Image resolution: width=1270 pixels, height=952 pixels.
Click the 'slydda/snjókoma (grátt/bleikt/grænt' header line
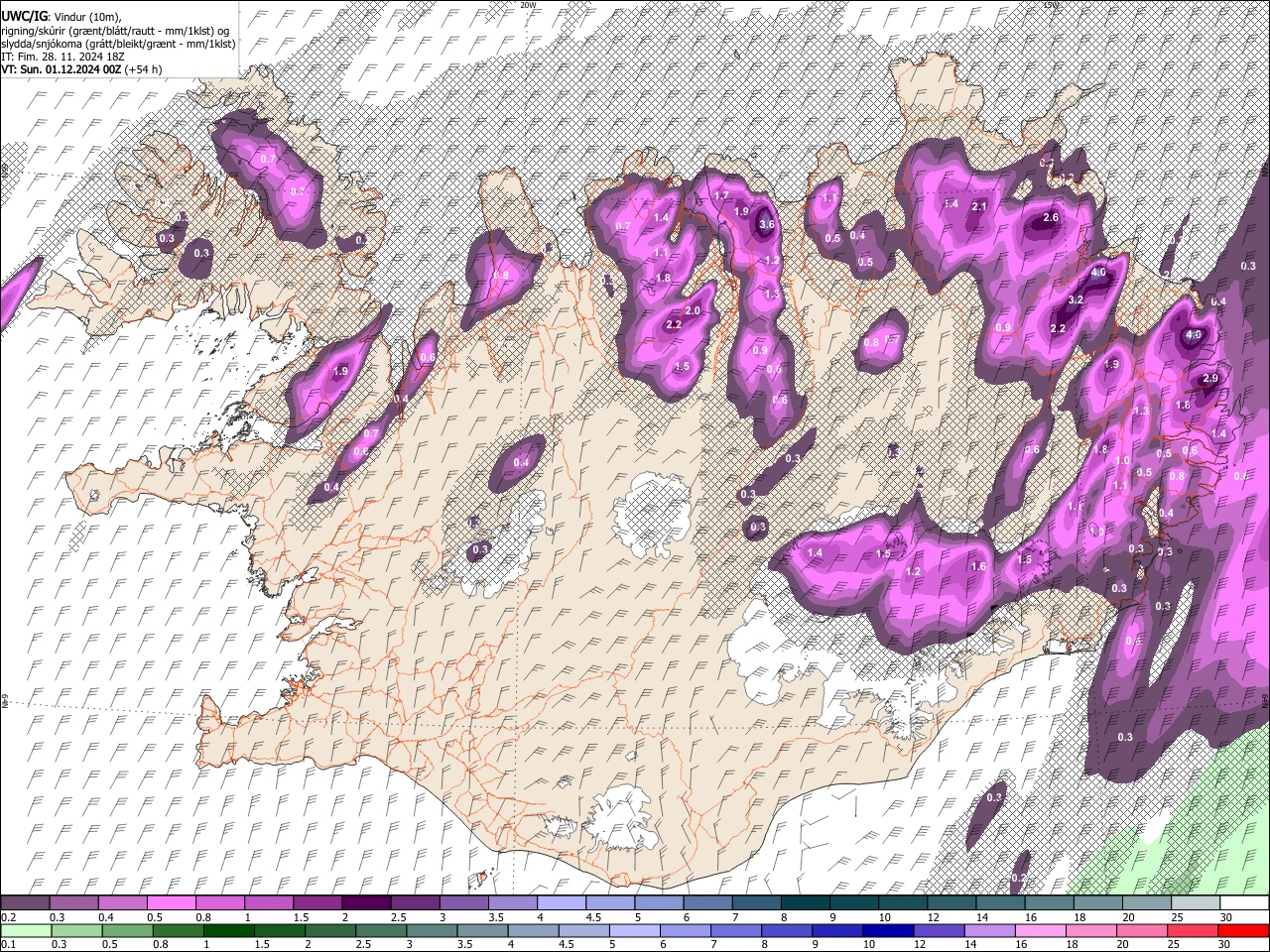[x=118, y=44]
